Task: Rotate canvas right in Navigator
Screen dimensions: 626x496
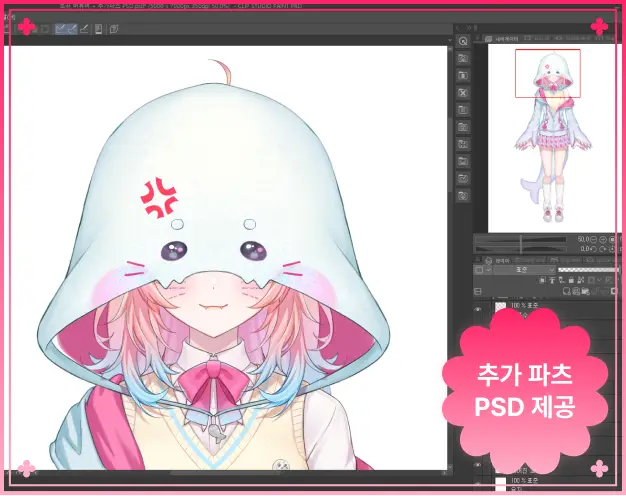Action: (x=603, y=249)
